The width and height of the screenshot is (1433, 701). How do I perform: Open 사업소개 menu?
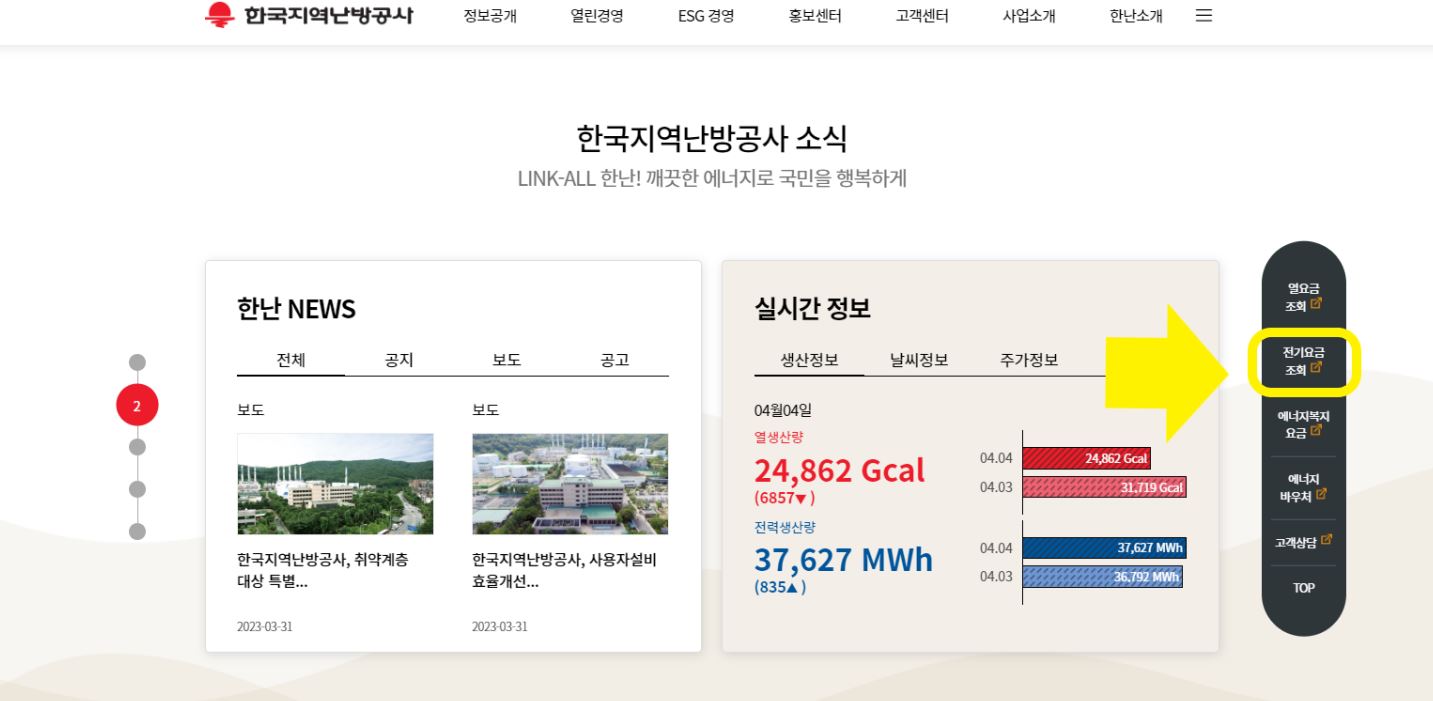(x=1029, y=16)
